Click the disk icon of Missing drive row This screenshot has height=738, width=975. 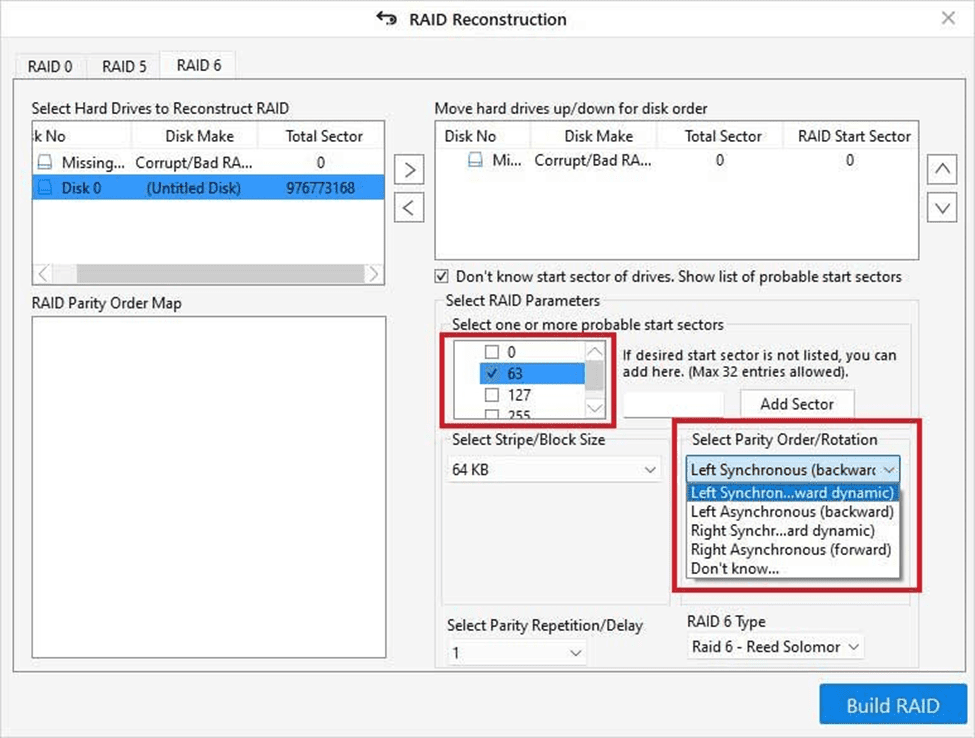tap(45, 163)
